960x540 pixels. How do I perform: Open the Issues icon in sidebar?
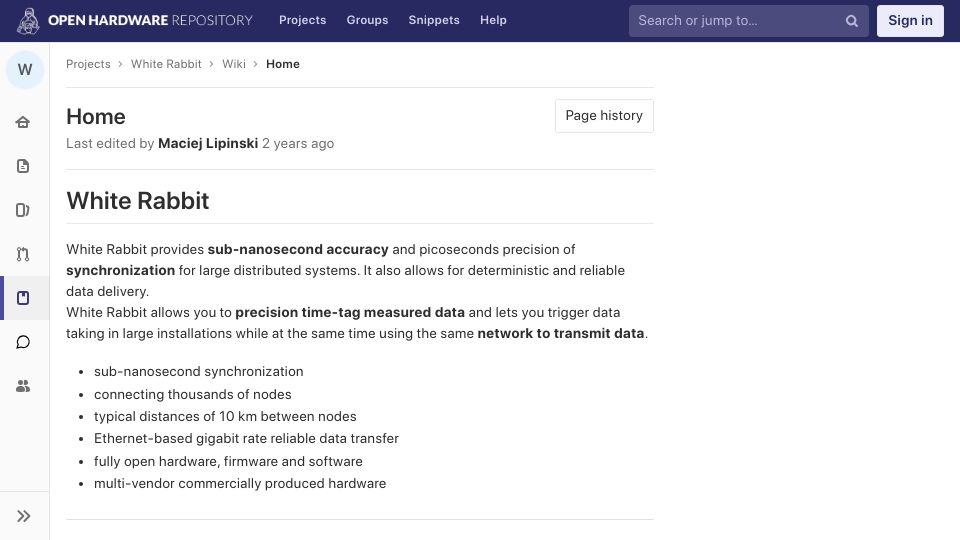[23, 210]
